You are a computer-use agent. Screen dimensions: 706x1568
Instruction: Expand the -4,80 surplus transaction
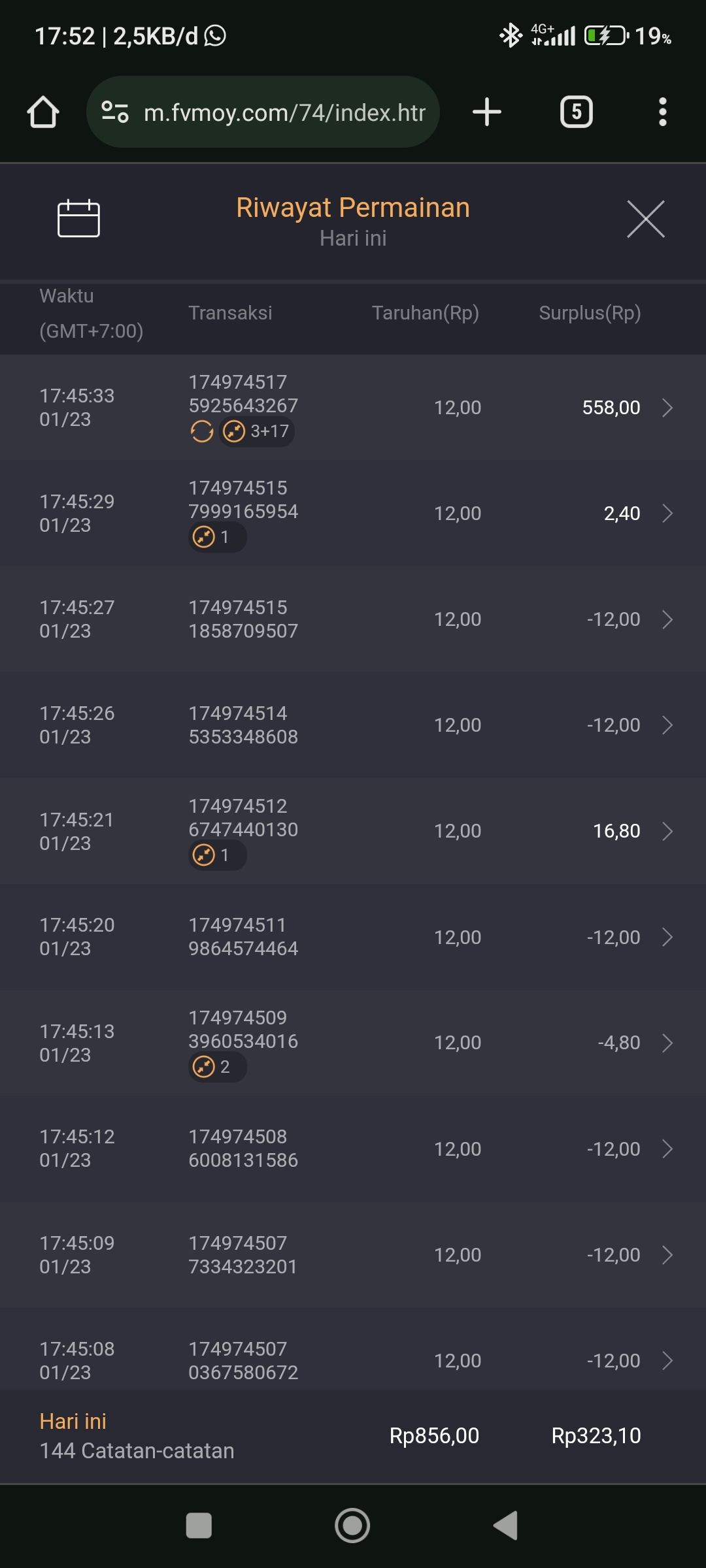(x=667, y=1043)
